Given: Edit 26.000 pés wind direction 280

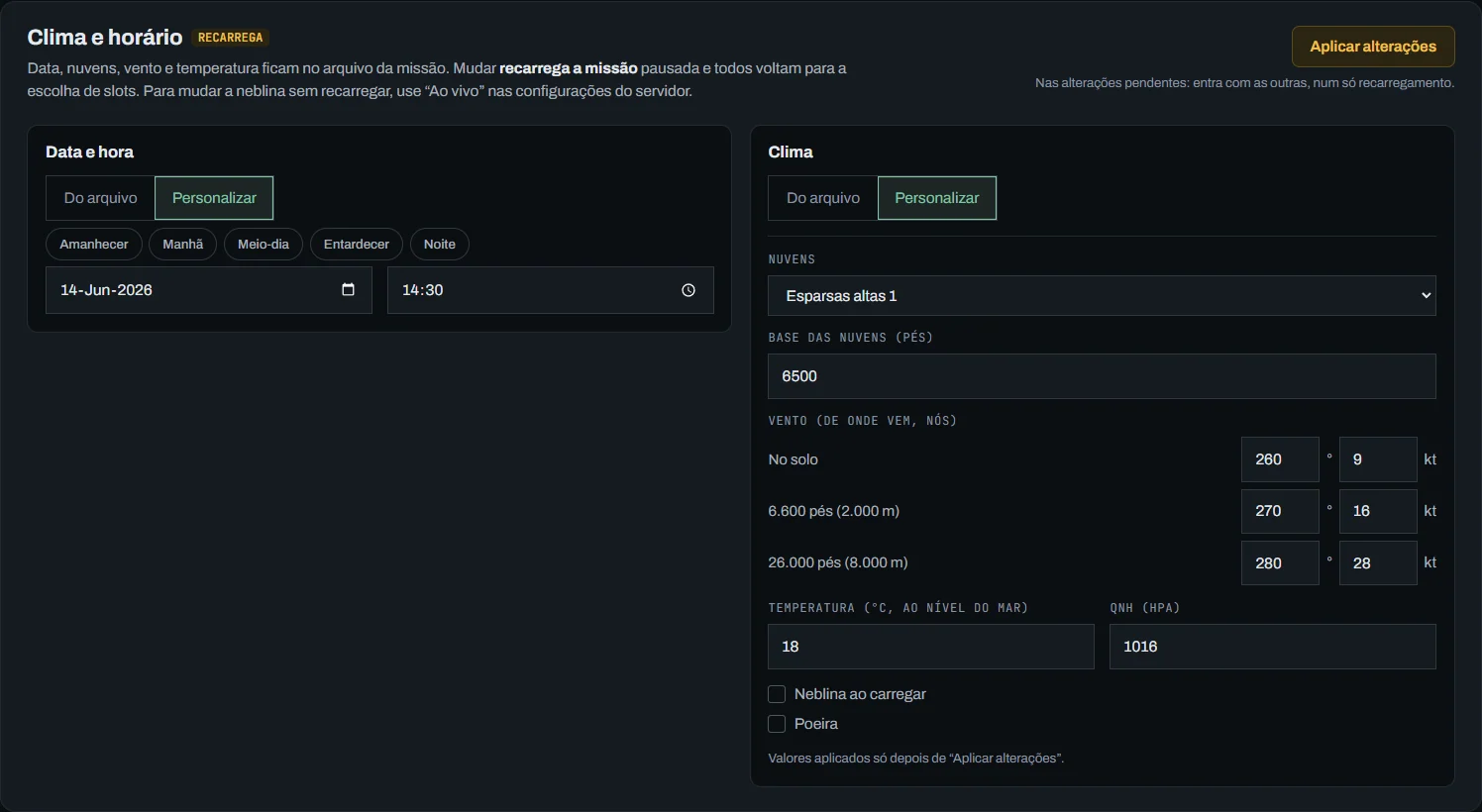Looking at the screenshot, I should coord(1280,562).
